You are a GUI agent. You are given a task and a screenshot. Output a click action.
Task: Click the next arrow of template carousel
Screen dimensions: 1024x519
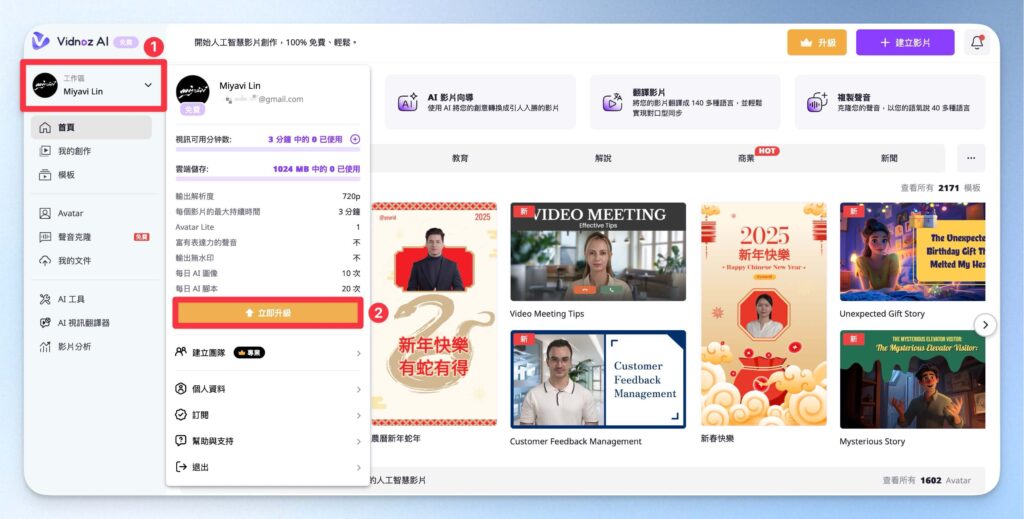click(x=985, y=324)
